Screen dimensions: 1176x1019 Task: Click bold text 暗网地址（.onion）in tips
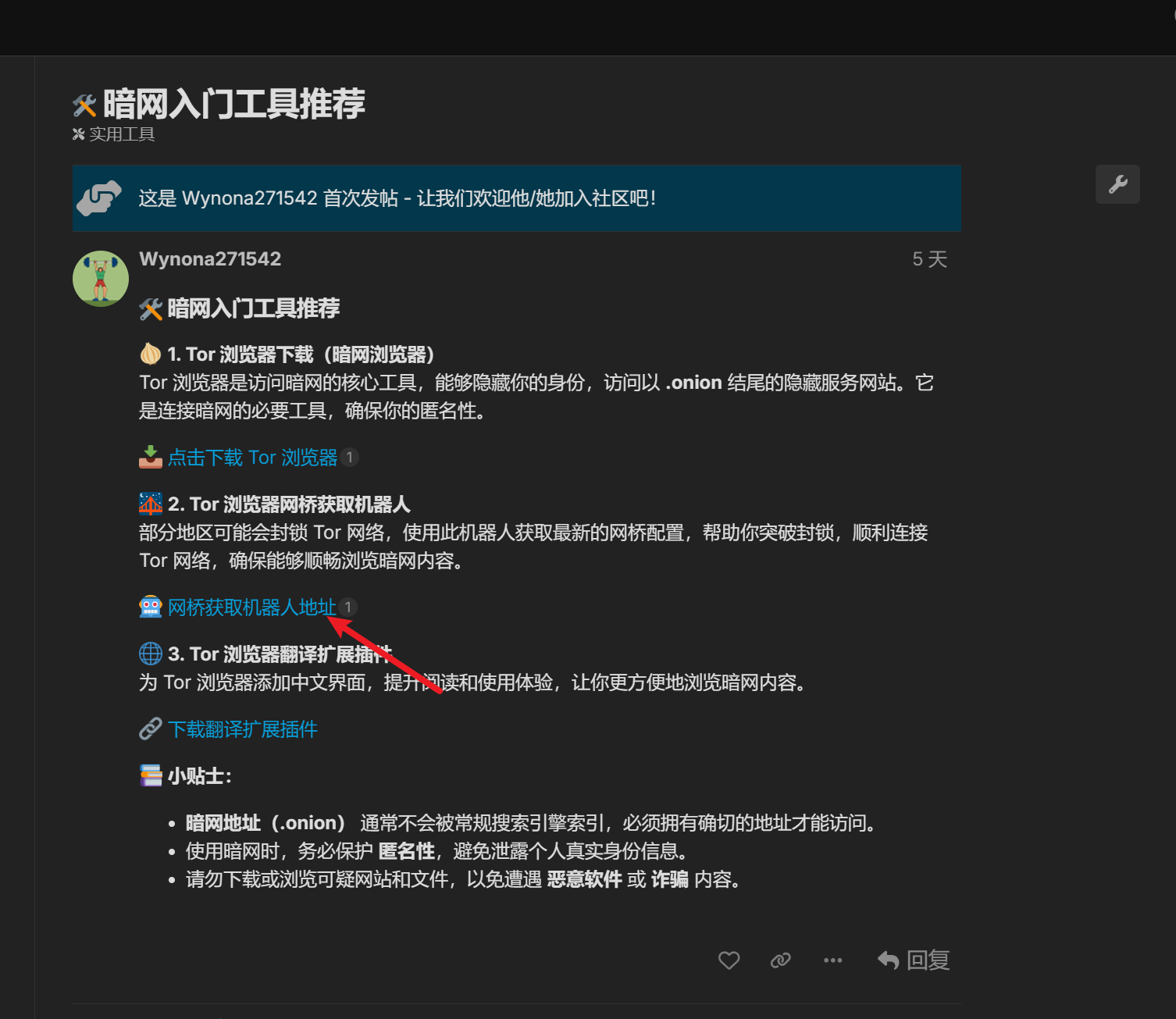(x=265, y=823)
